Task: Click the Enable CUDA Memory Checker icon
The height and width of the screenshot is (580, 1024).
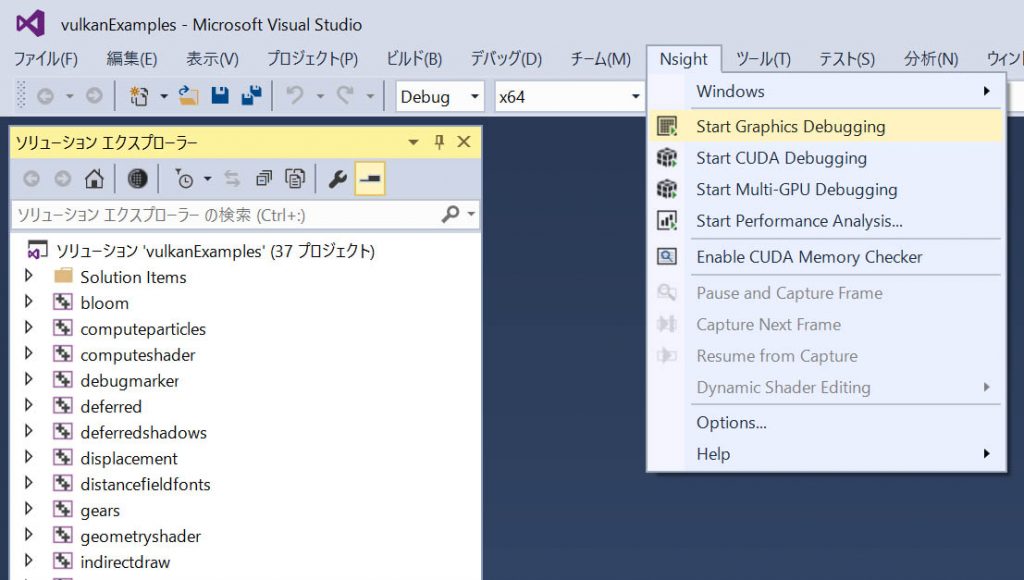Action: (667, 256)
